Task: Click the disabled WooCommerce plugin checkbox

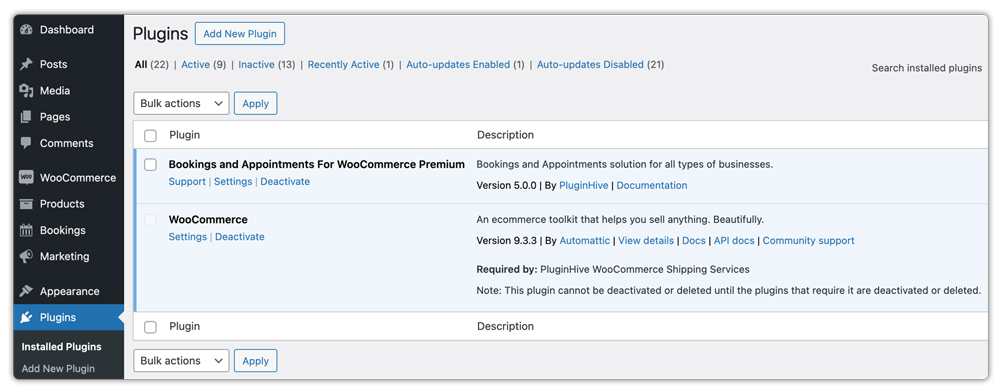Action: click(151, 220)
